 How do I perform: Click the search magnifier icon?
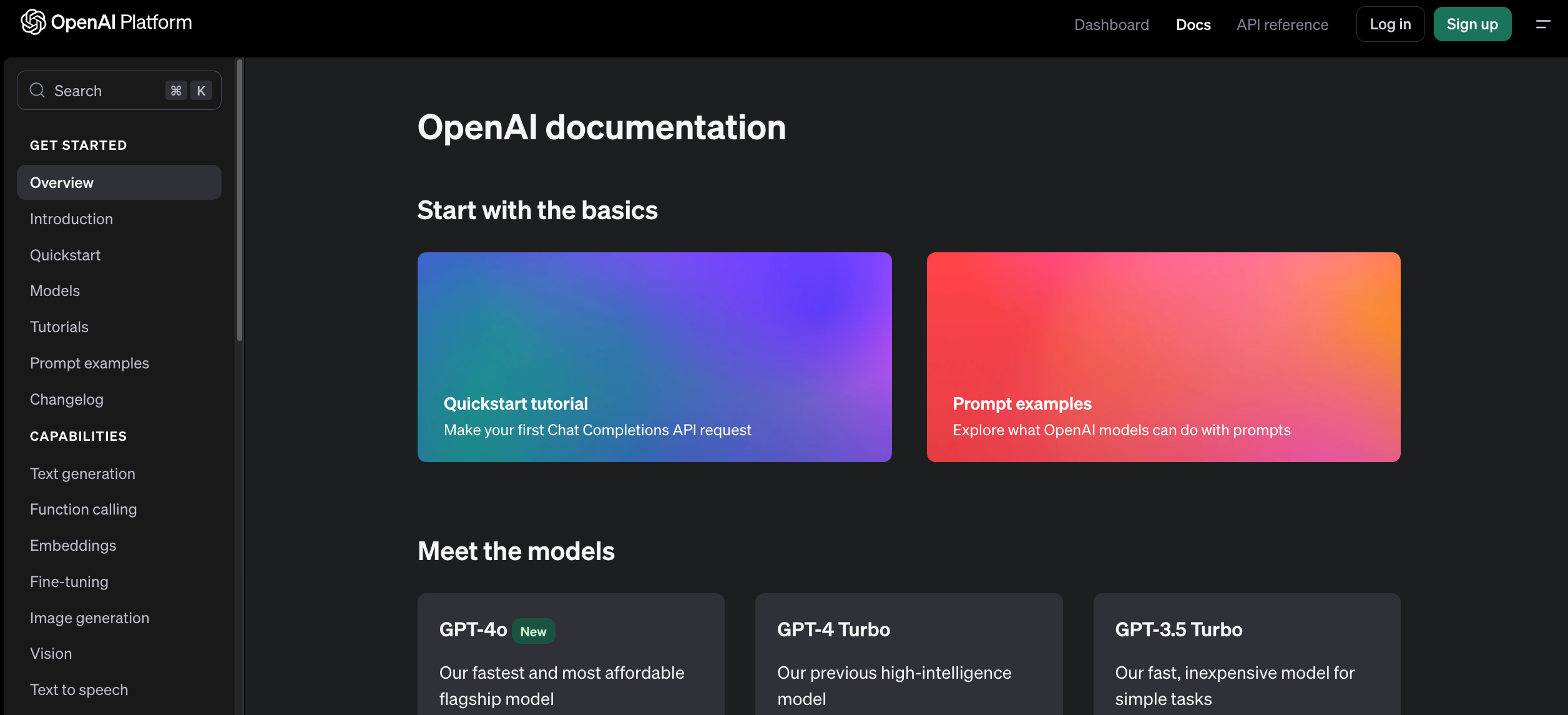pyautogui.click(x=37, y=91)
